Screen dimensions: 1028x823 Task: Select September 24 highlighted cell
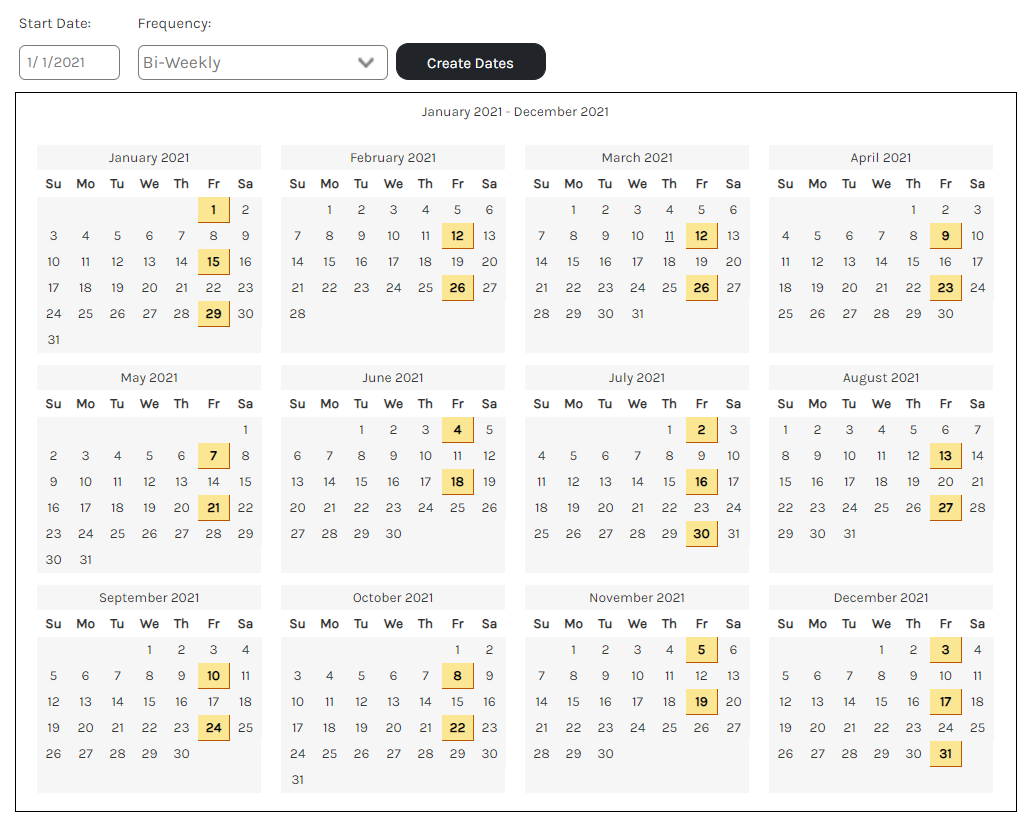coord(213,727)
